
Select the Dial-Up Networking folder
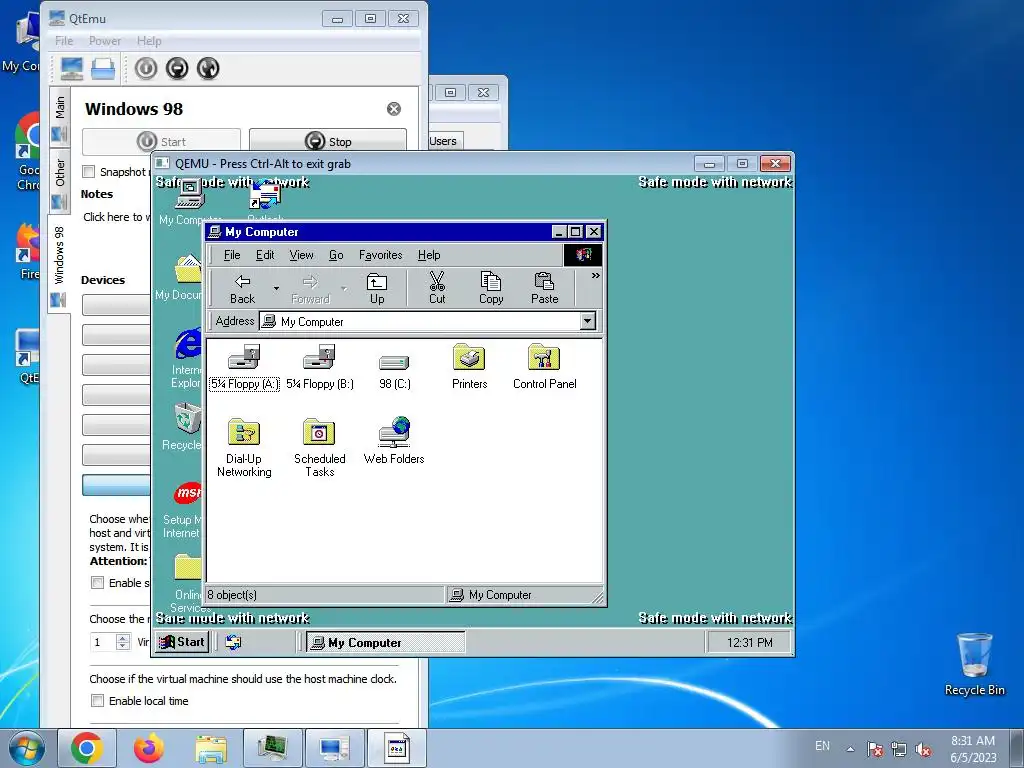coord(244,448)
